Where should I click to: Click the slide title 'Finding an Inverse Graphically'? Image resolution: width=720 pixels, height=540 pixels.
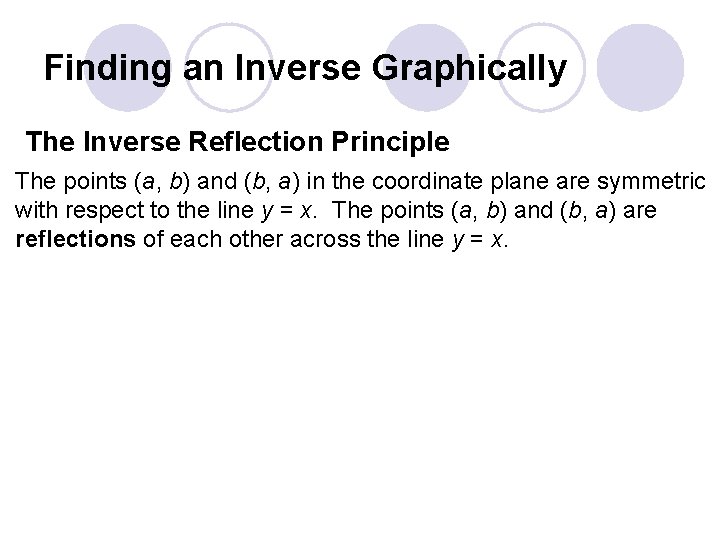(305, 68)
